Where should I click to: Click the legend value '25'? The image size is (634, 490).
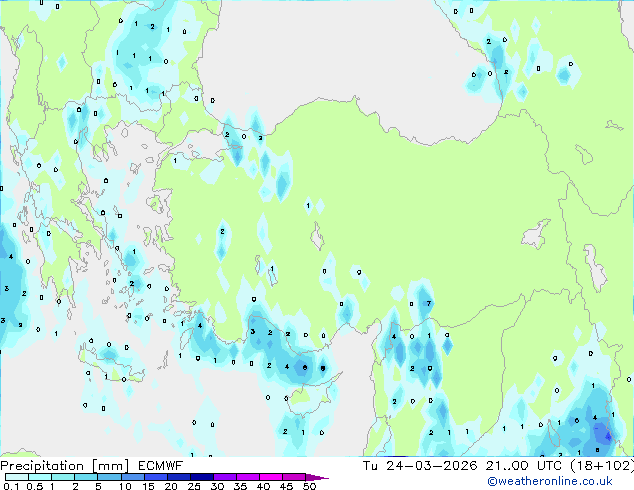coord(194,486)
